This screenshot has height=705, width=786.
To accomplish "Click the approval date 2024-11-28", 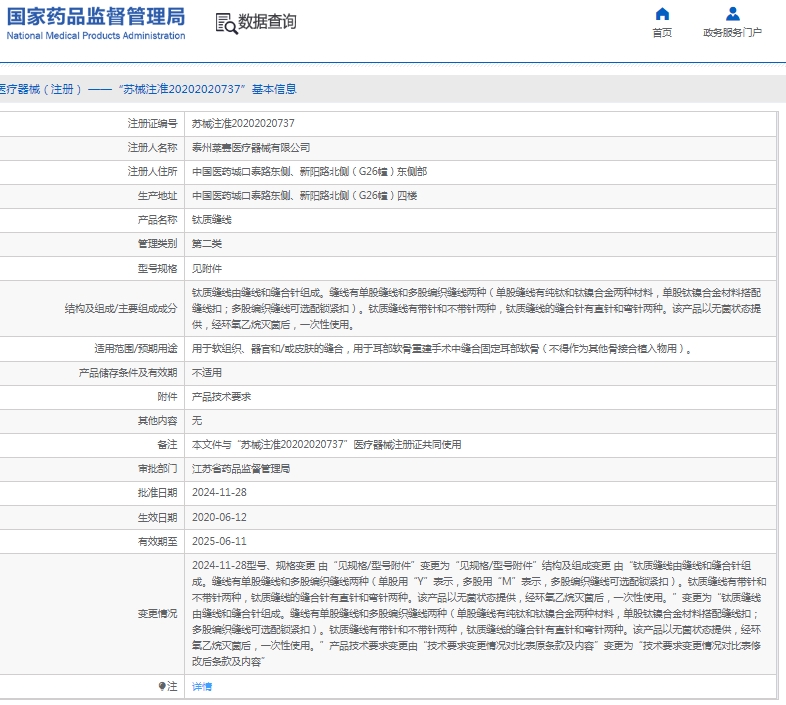I will 219,493.
